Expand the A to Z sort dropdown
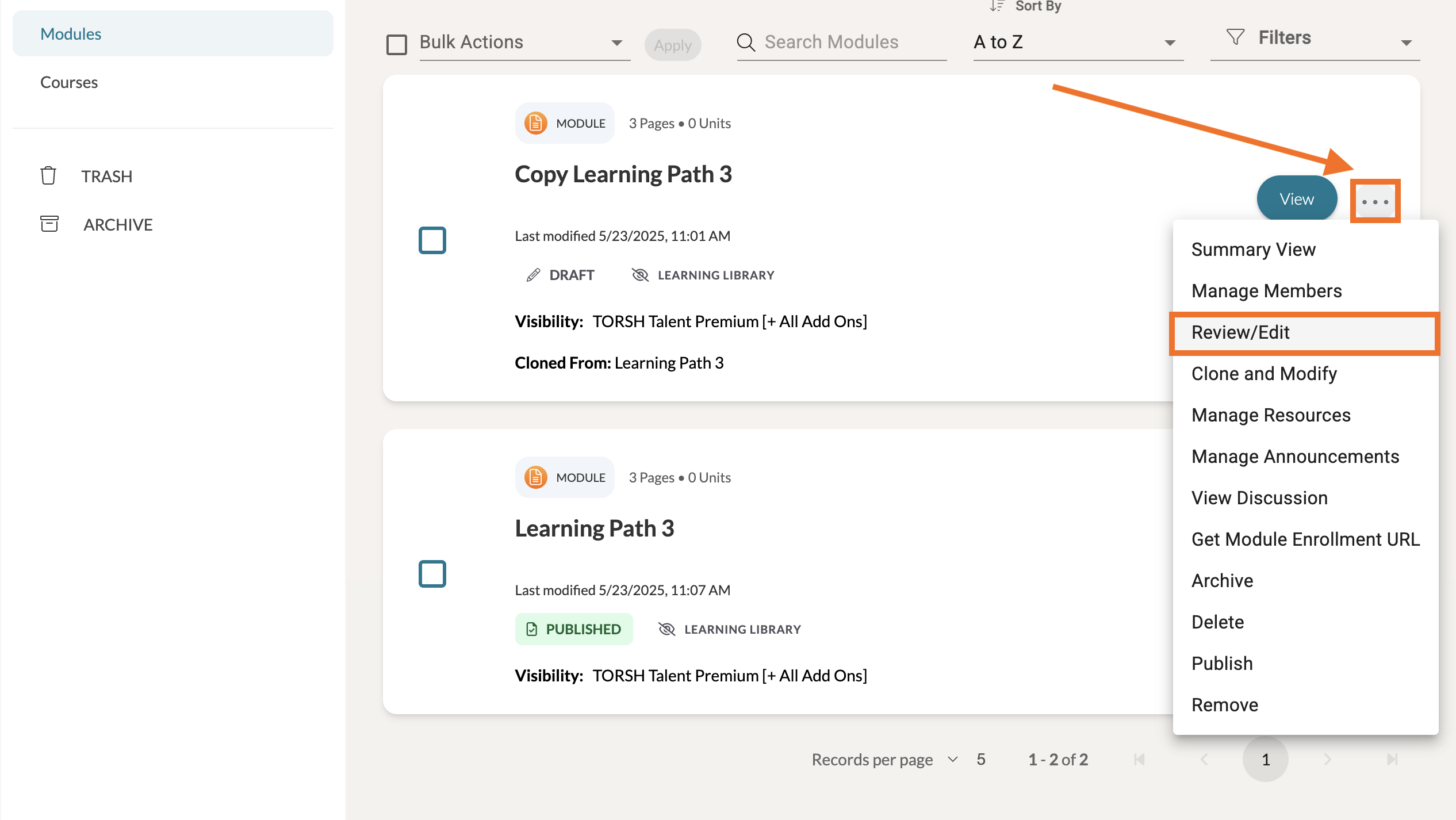This screenshot has width=1456, height=820. click(x=1074, y=43)
